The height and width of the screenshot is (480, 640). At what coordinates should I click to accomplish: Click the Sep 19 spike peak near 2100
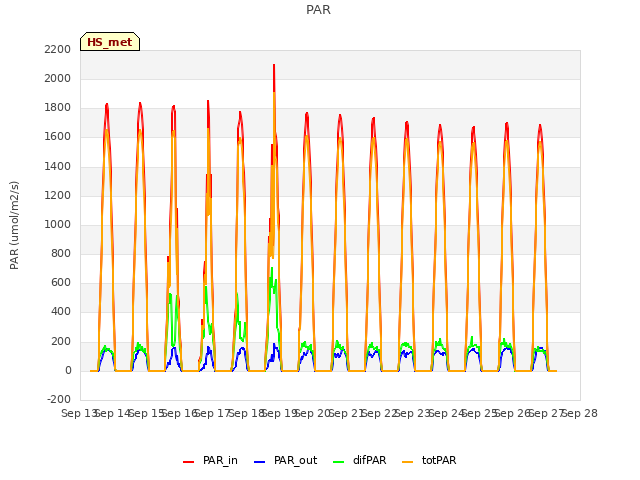pos(274,65)
